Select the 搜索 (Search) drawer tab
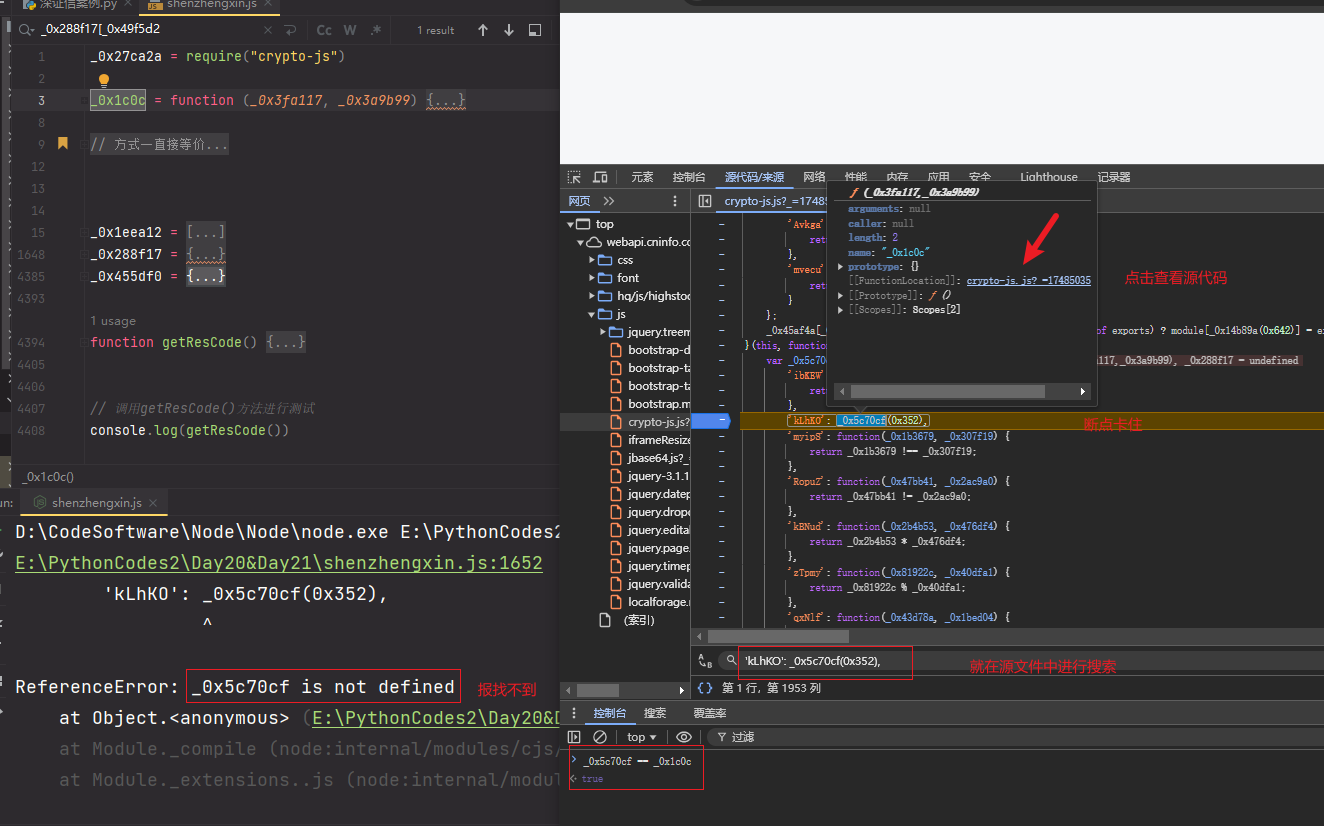The image size is (1324, 826). 655,713
